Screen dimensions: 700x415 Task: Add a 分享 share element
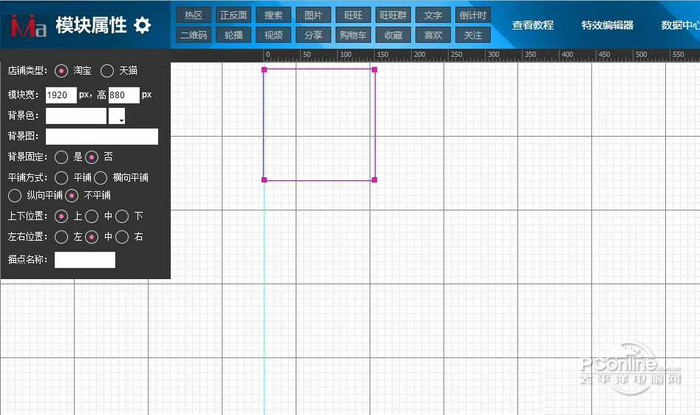tap(313, 35)
